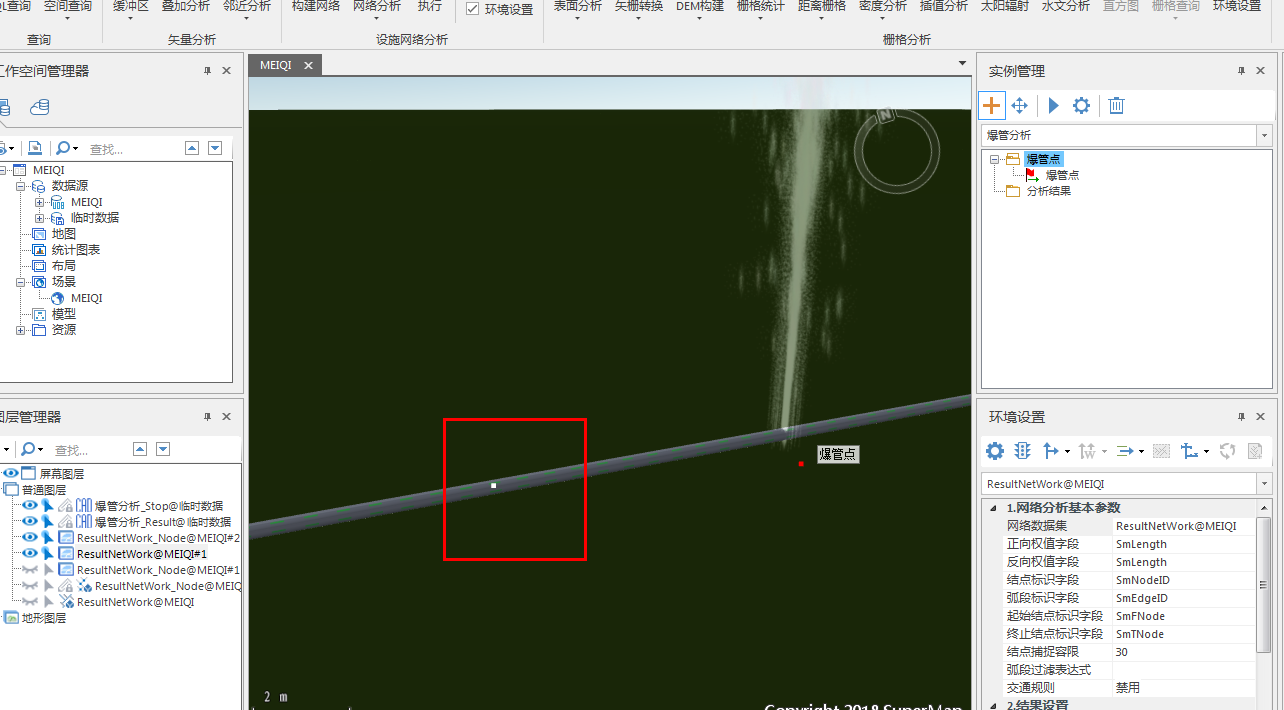The height and width of the screenshot is (710, 1284).
Task: Open 构建网络 ribbon command
Action: point(316,6)
